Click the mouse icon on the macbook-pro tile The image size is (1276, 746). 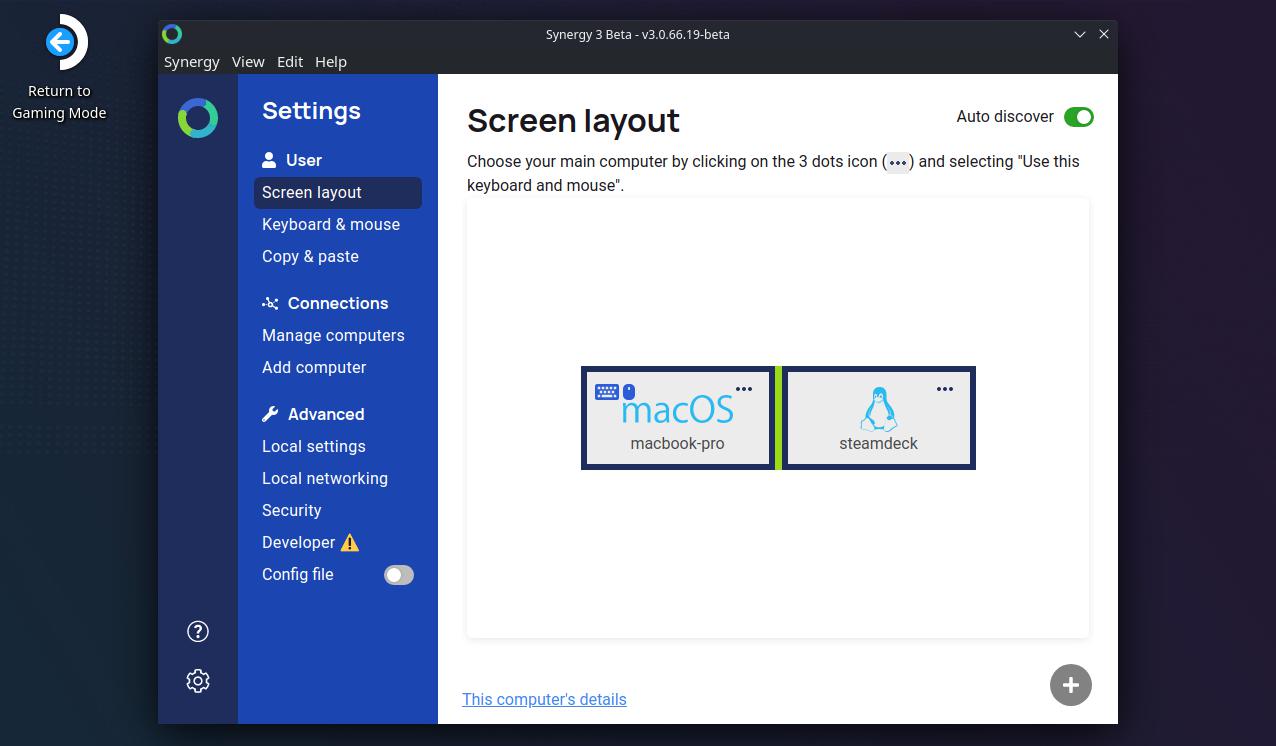[629, 392]
